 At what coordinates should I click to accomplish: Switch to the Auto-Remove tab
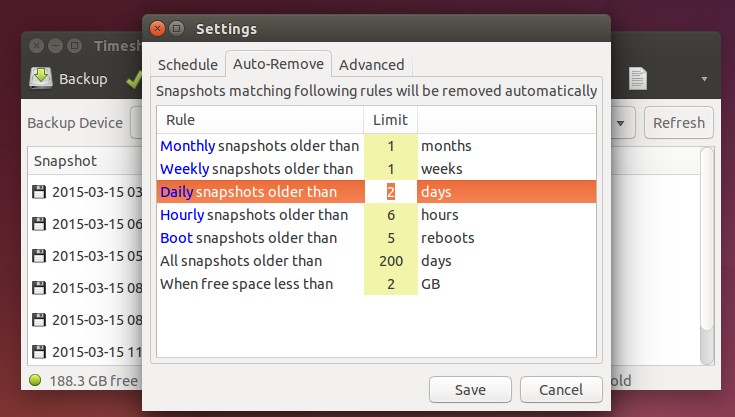click(278, 64)
